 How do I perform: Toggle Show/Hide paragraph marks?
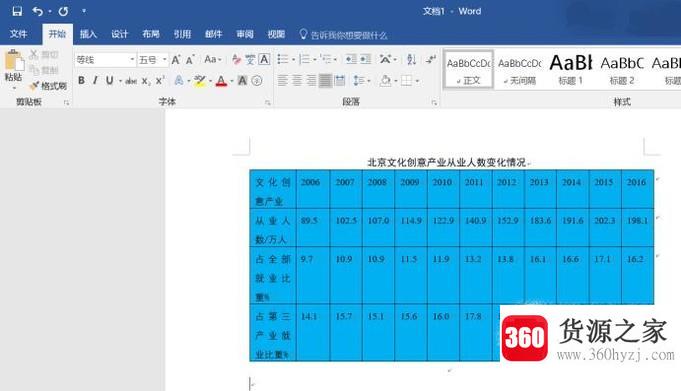pyautogui.click(x=431, y=59)
